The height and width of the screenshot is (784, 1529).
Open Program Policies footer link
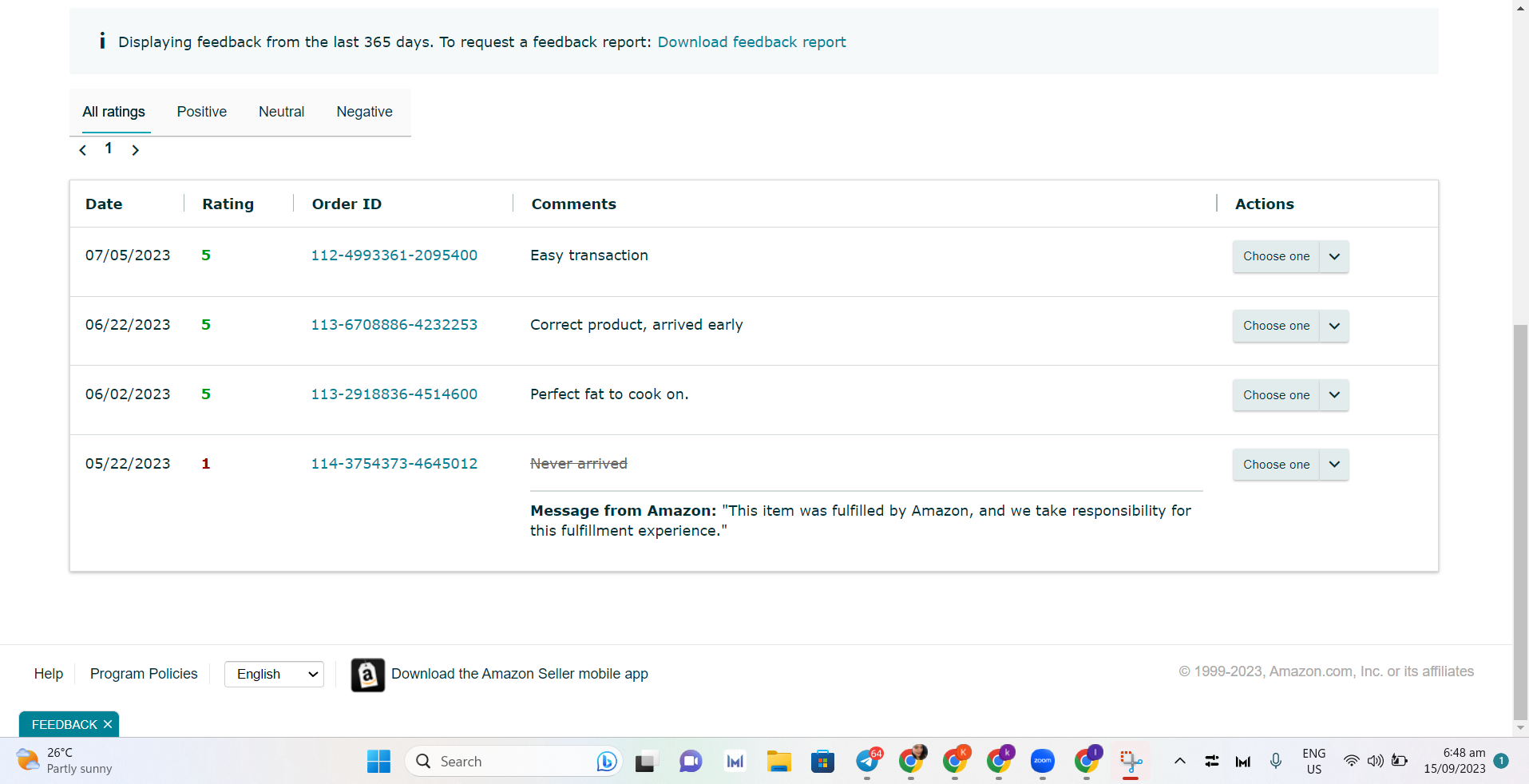click(x=144, y=674)
